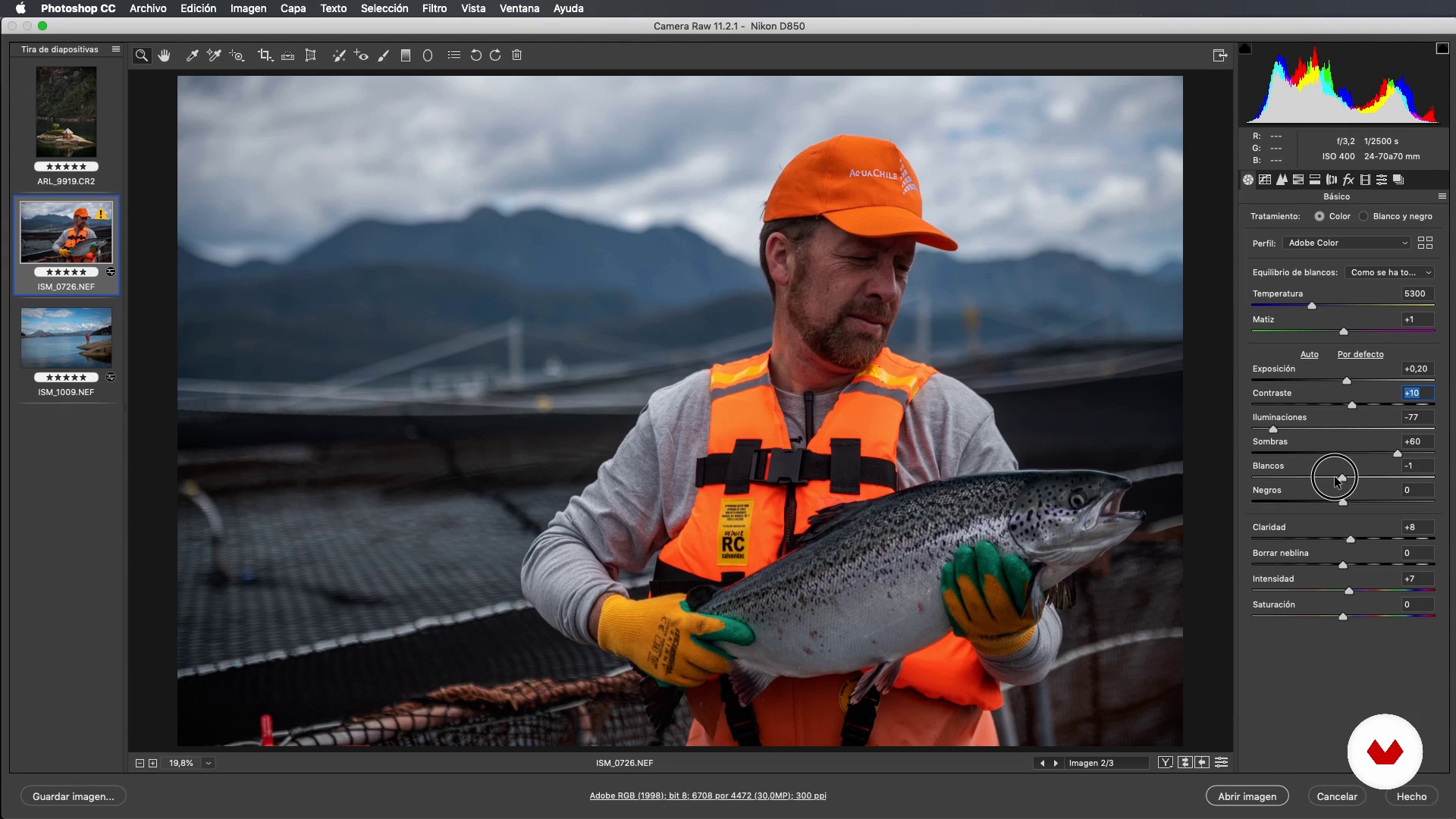The width and height of the screenshot is (1456, 819).
Task: Zoom in with plus button
Action: pyautogui.click(x=152, y=763)
